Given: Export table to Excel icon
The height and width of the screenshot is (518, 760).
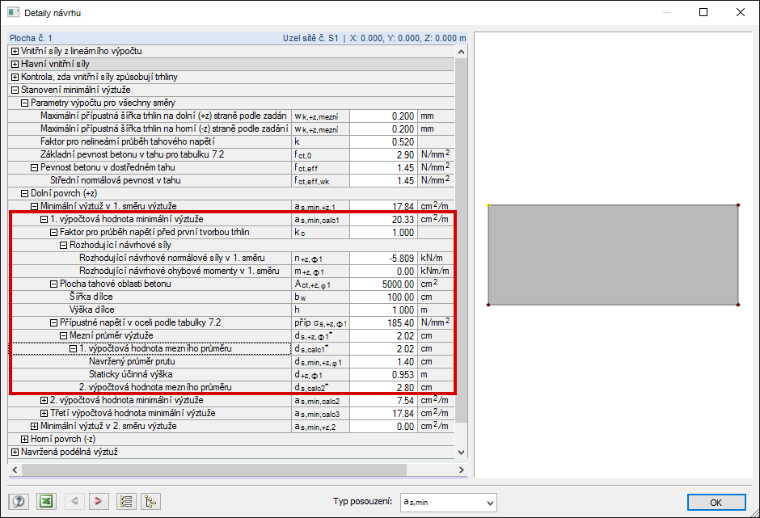Looking at the screenshot, I should pos(46,501).
